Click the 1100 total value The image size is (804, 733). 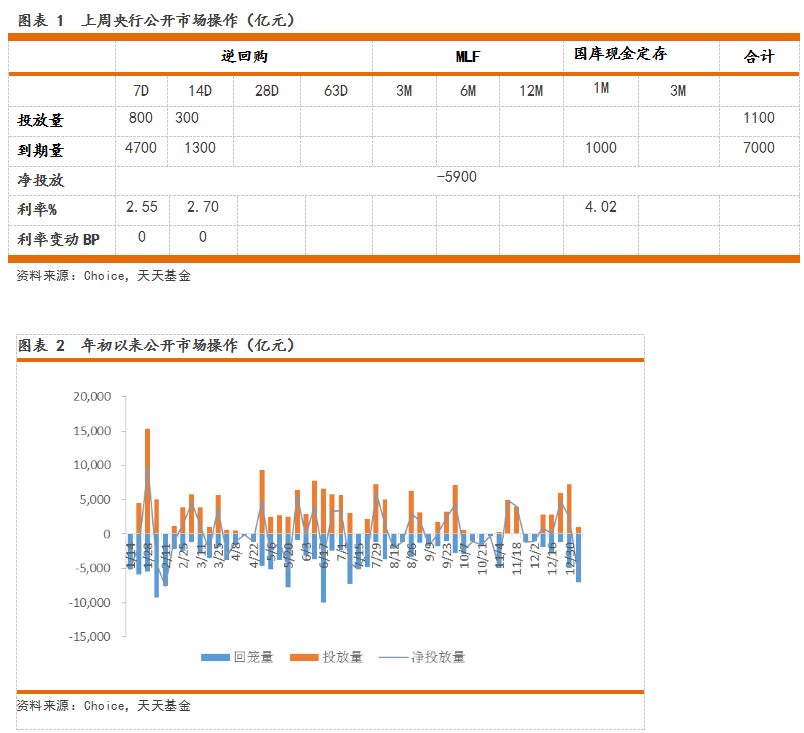coord(759,118)
